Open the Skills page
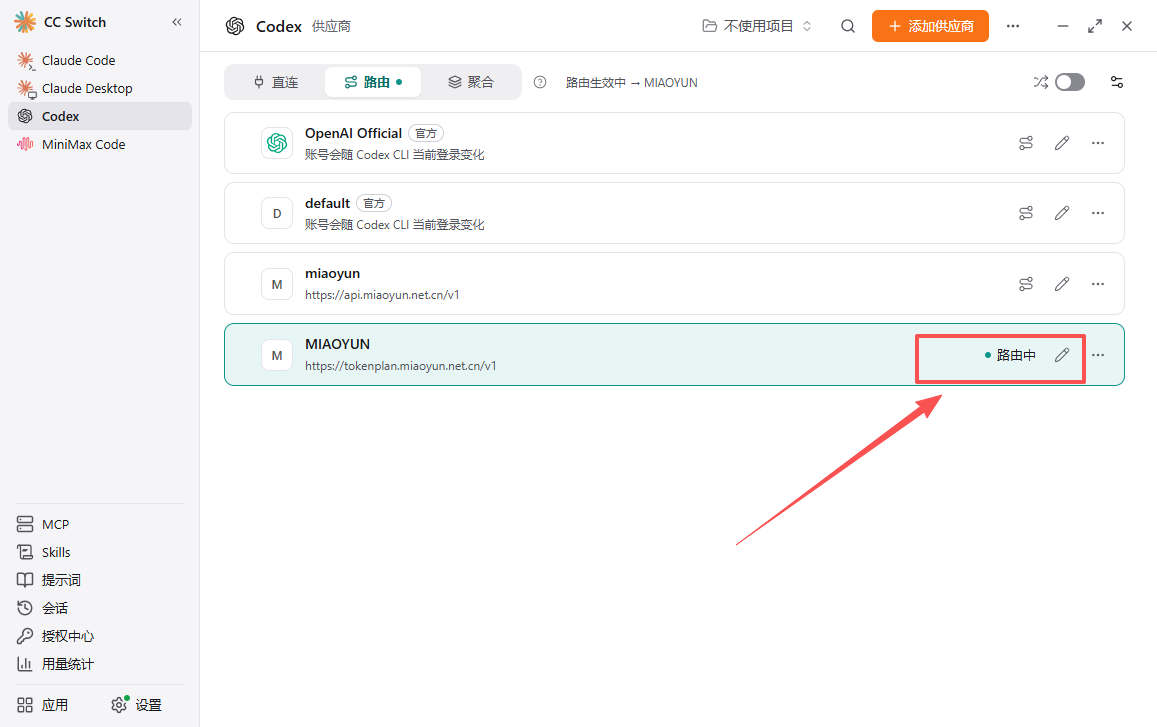The image size is (1157, 727). coord(44,552)
